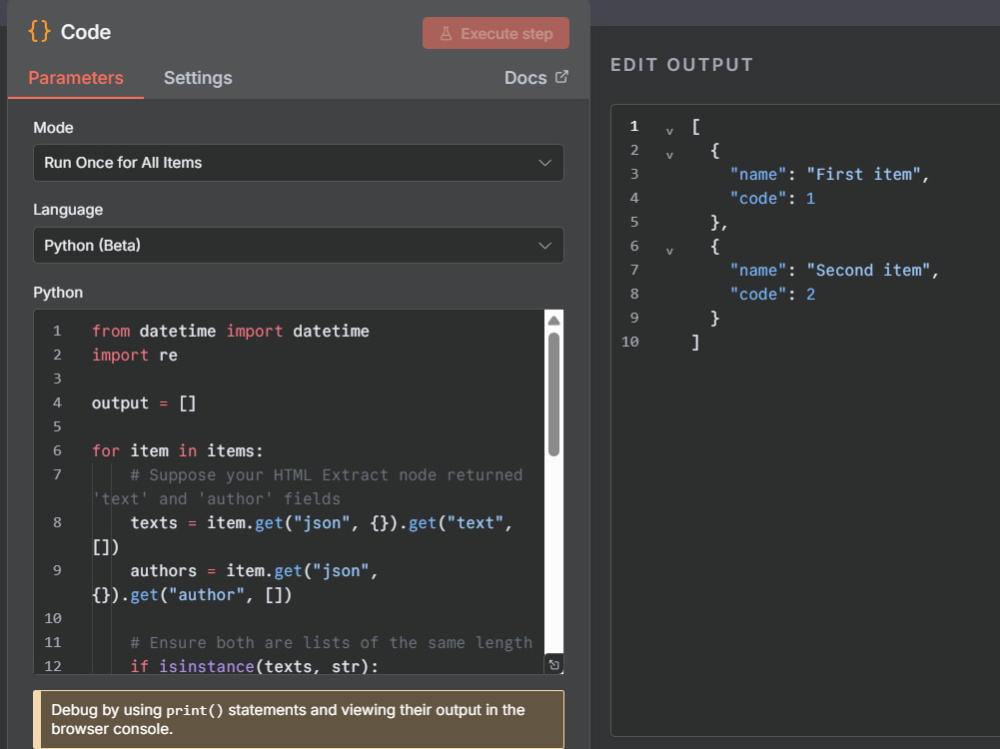Click the external link icon beside Docs
The height and width of the screenshot is (749, 1000).
coord(561,77)
